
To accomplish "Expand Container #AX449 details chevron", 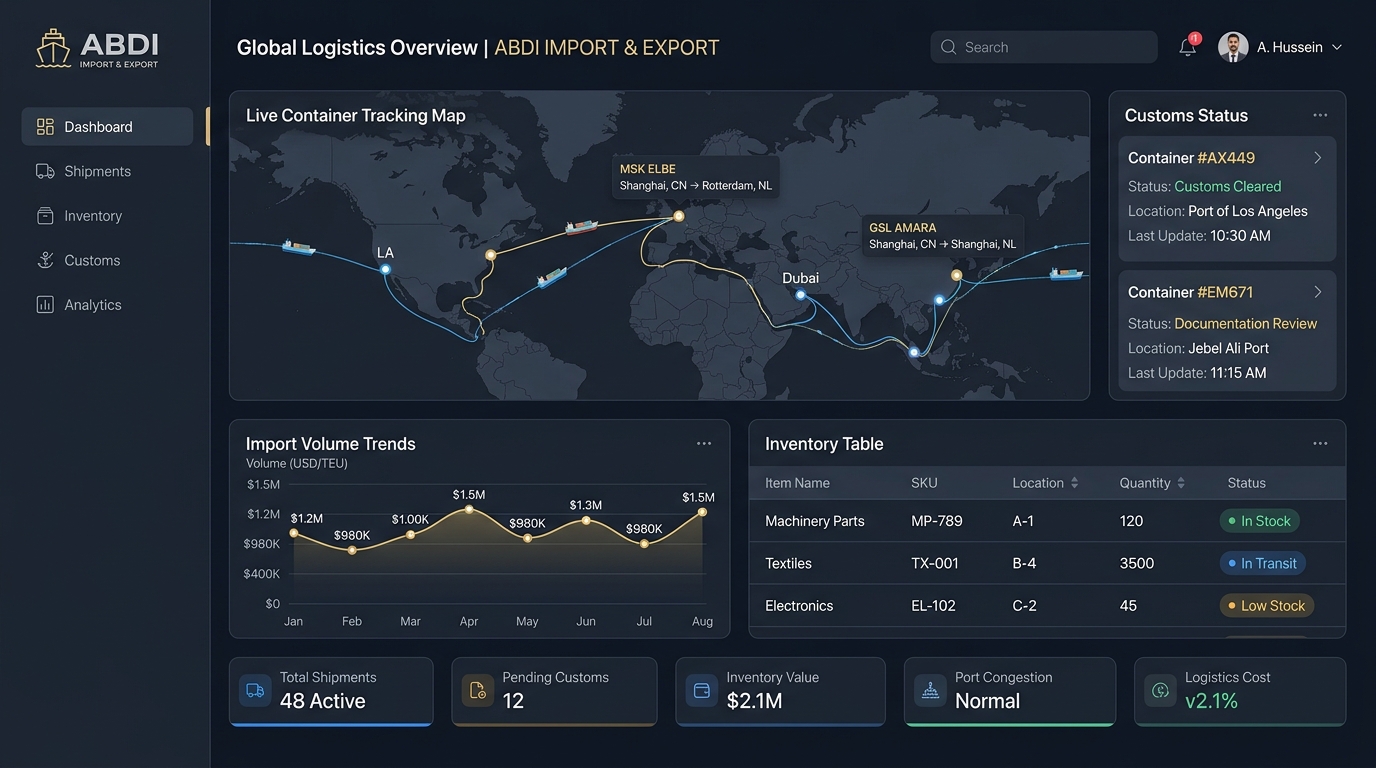I will tap(1318, 158).
